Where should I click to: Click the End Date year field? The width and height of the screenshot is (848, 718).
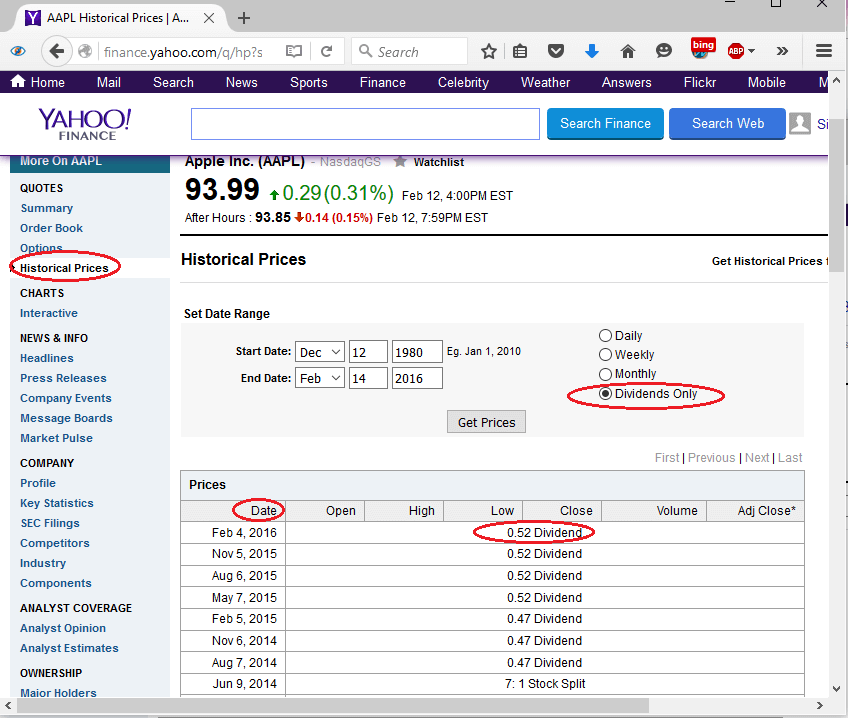(x=417, y=378)
